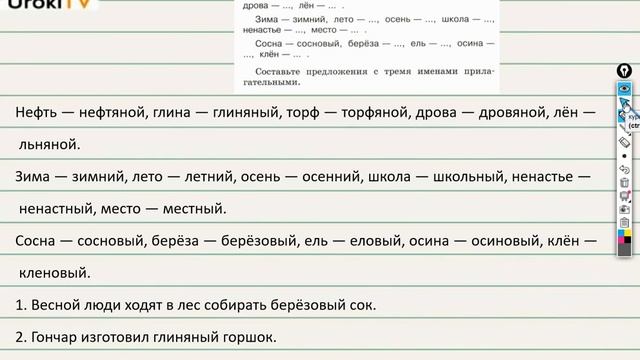
Task: Click the word 'осенний'
Action: click(x=332, y=177)
